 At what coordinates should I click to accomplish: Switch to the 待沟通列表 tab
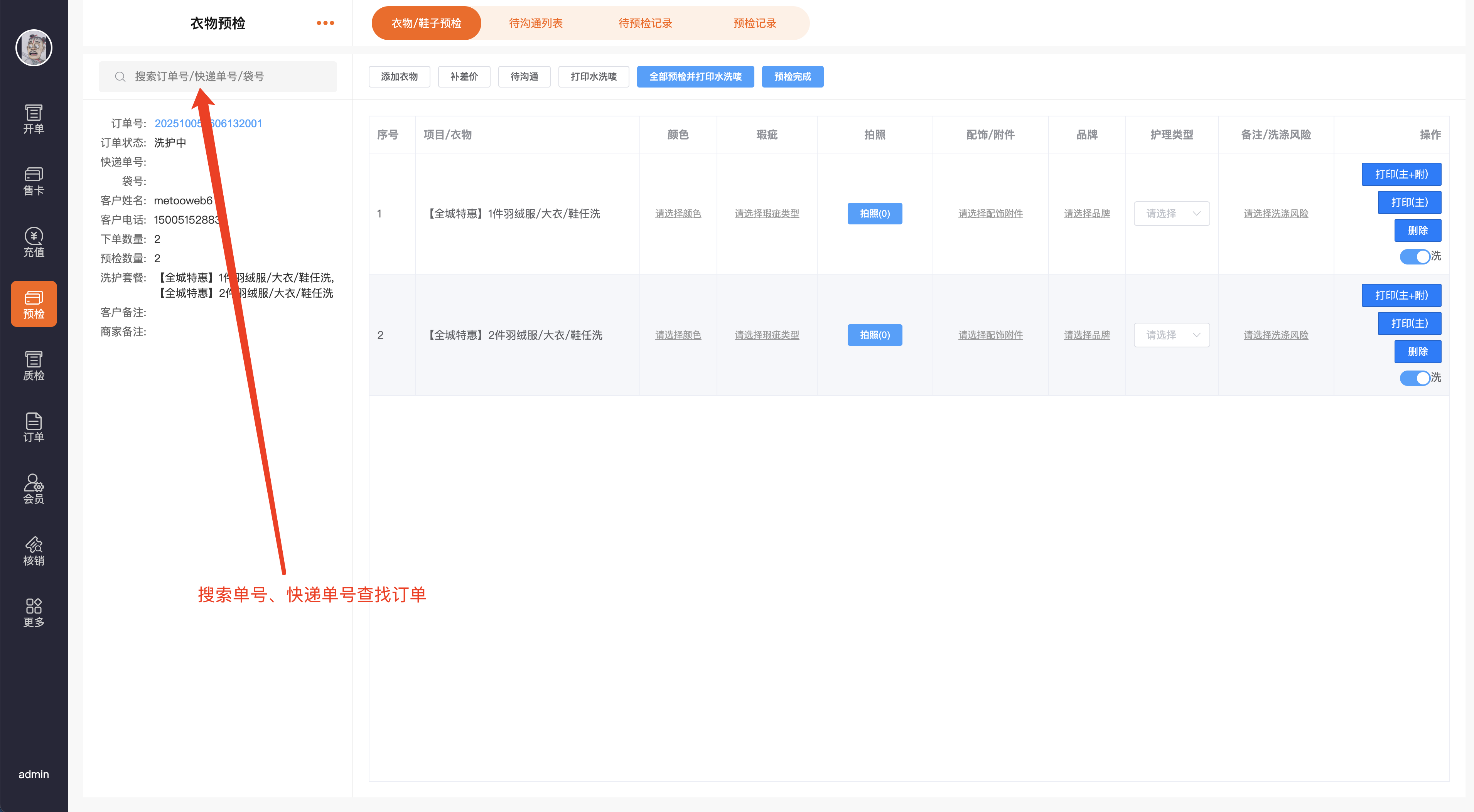(536, 24)
